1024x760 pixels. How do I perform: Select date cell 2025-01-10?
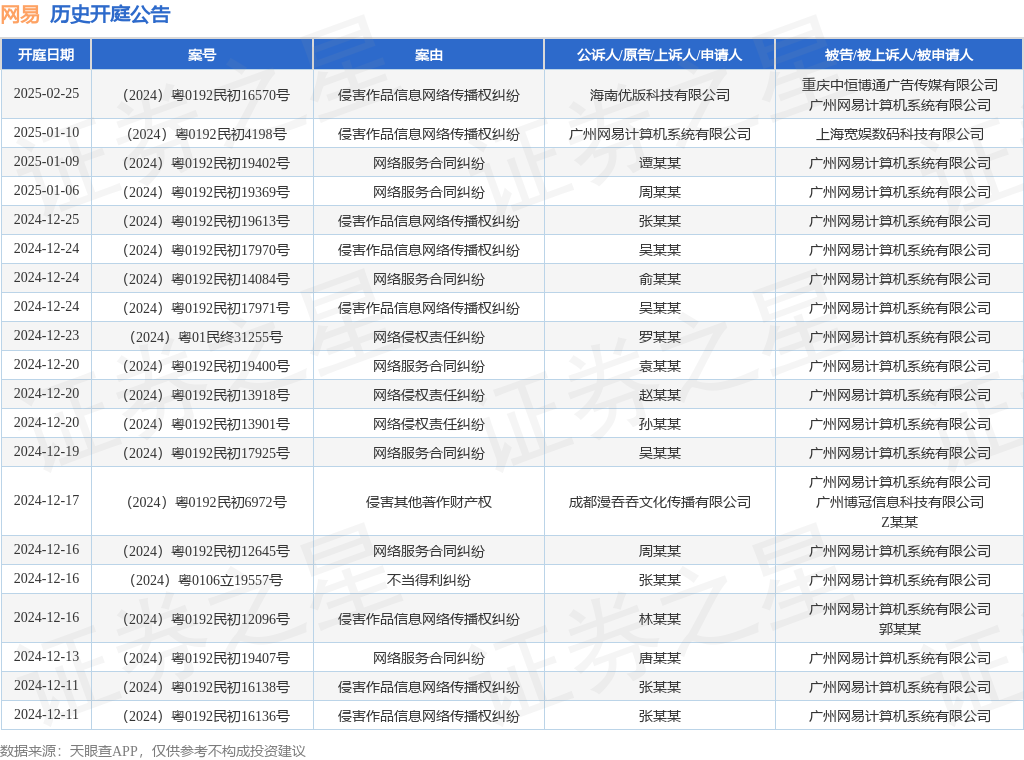coord(46,133)
